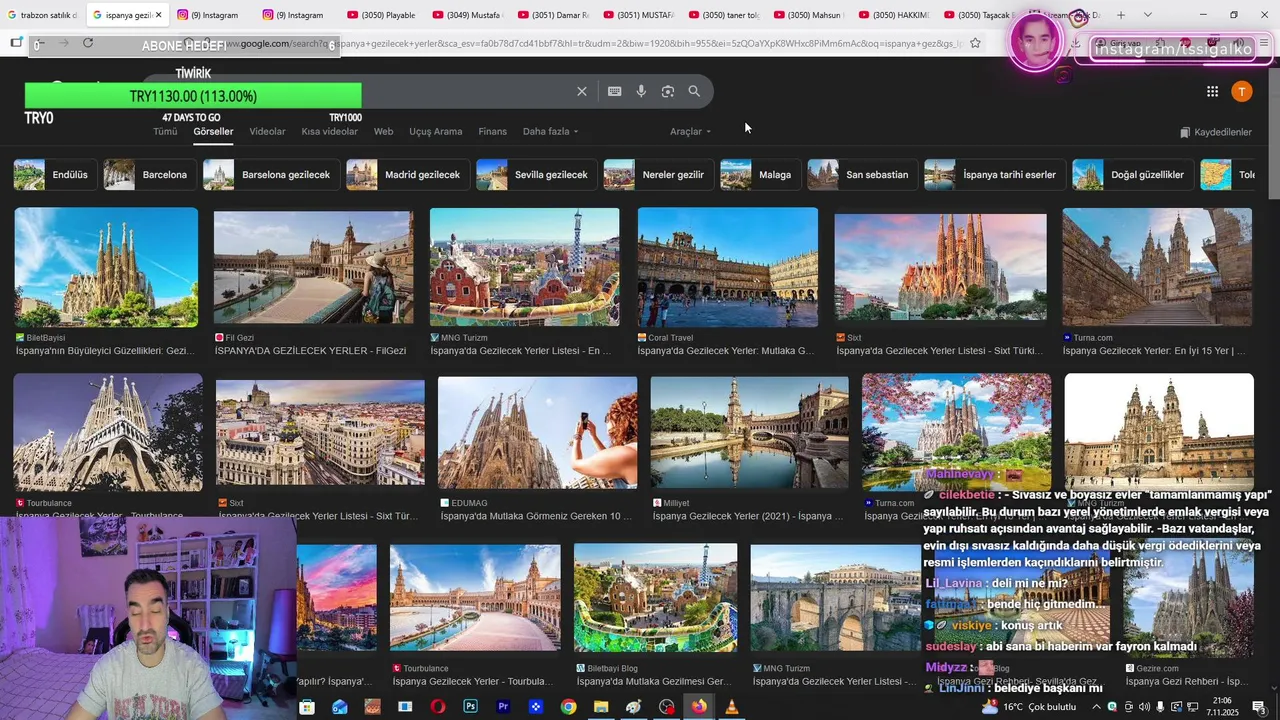Launch Opera from the taskbar

(438, 707)
